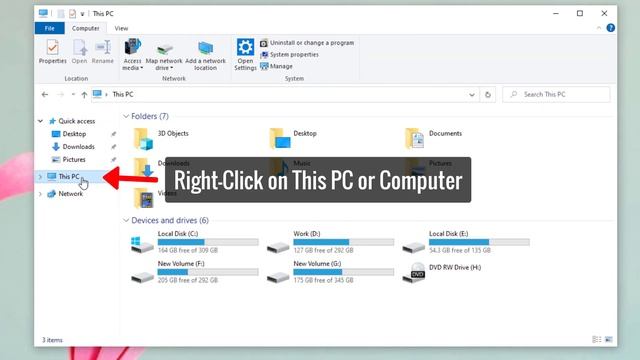Choose Add a network location
Image resolution: width=640 pixels, height=360 pixels.
pyautogui.click(x=205, y=56)
